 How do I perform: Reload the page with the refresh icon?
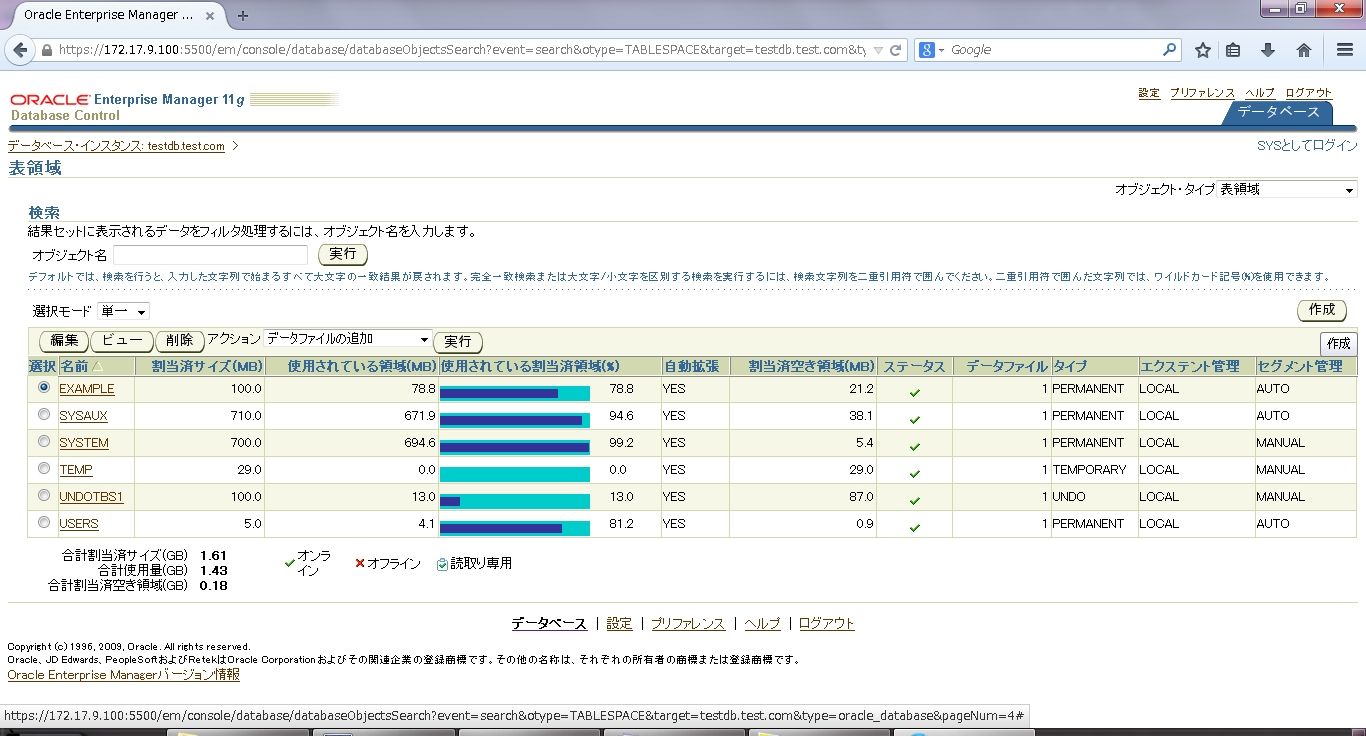[x=896, y=49]
